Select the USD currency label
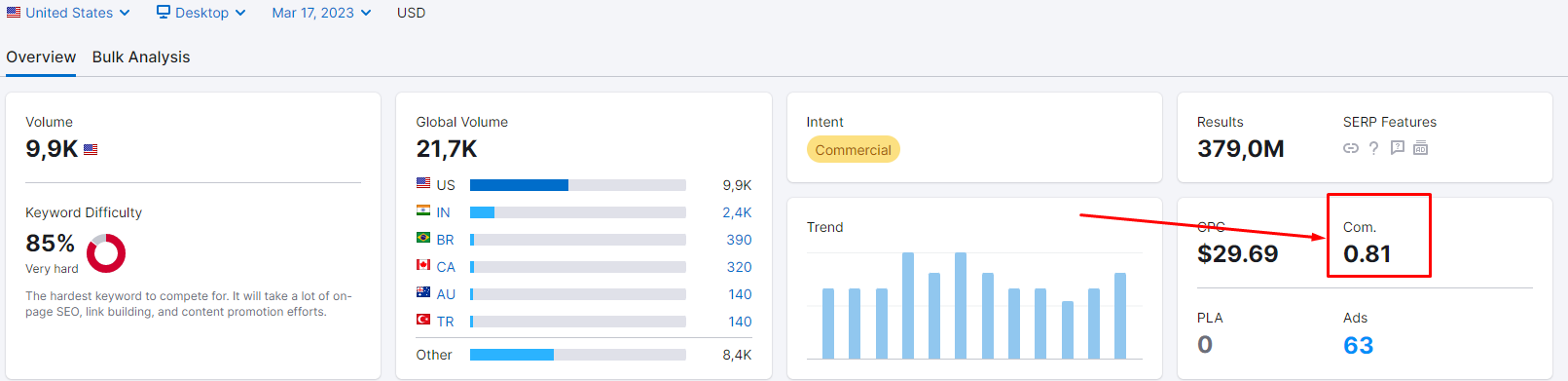This screenshot has height=381, width=1568. point(411,13)
